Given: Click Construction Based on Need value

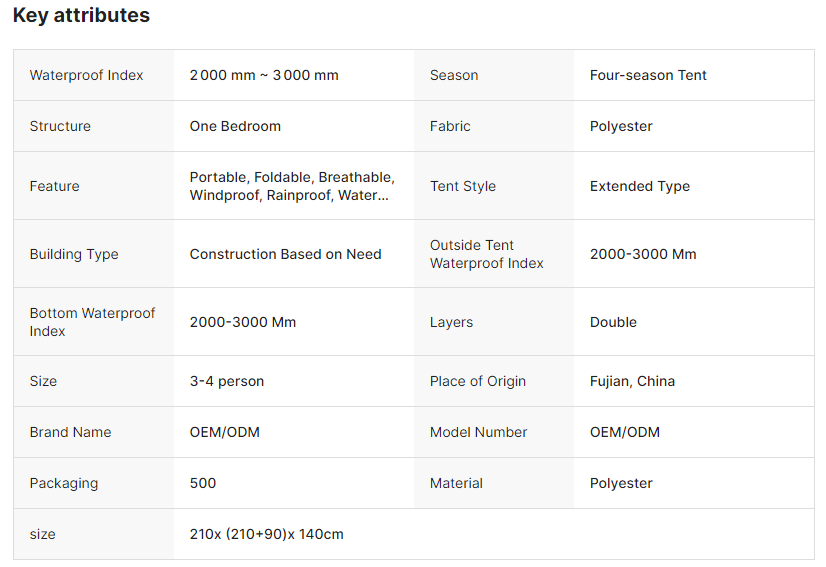Looking at the screenshot, I should (x=285, y=254).
